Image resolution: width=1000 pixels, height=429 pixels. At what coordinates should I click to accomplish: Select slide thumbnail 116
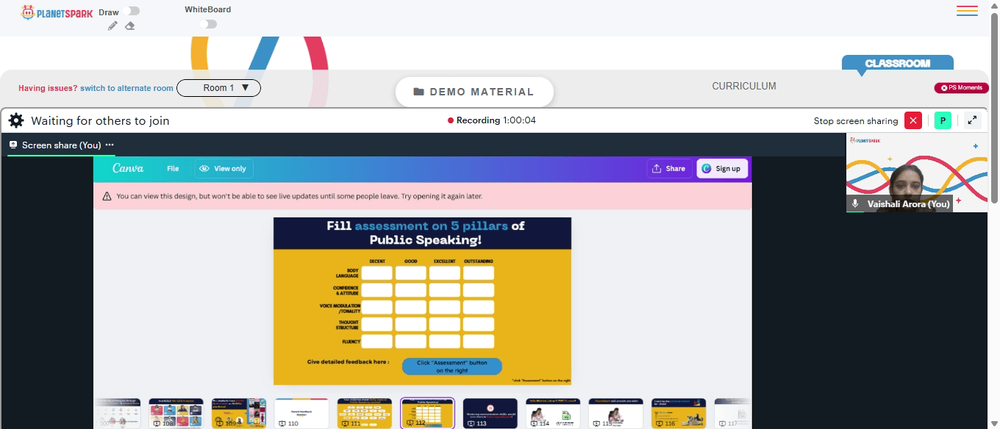pyautogui.click(x=679, y=413)
